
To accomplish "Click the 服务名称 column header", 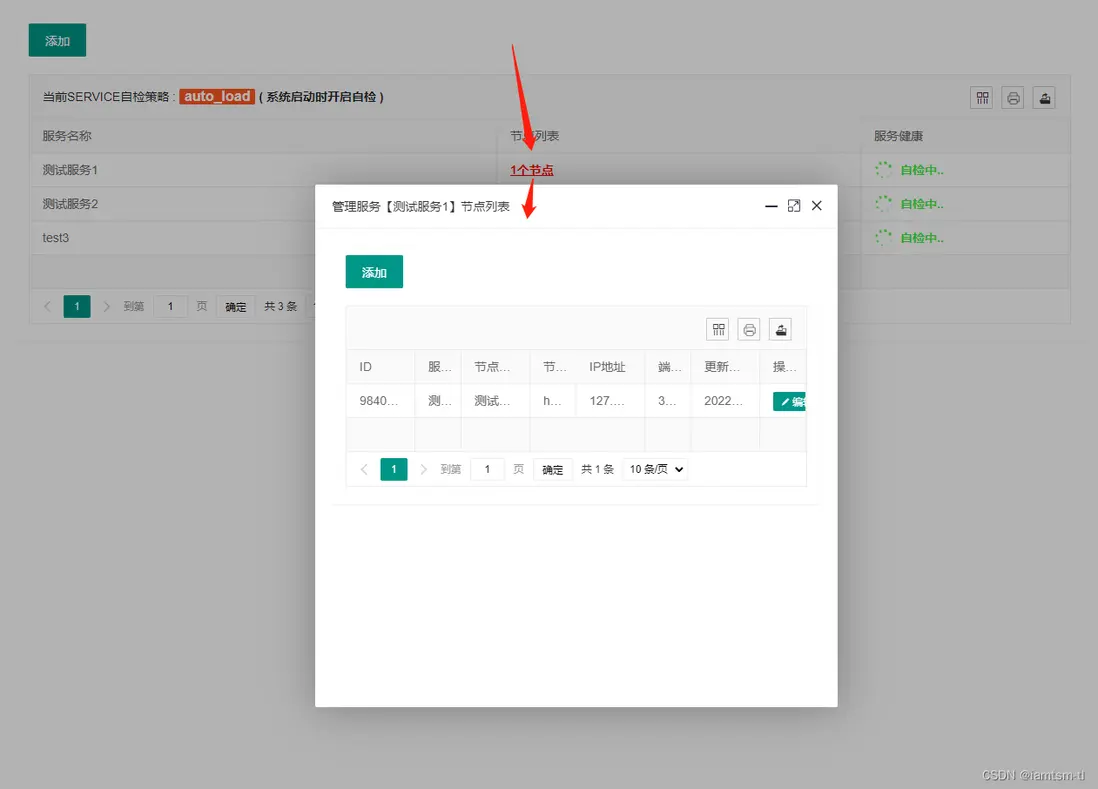I will point(67,136).
